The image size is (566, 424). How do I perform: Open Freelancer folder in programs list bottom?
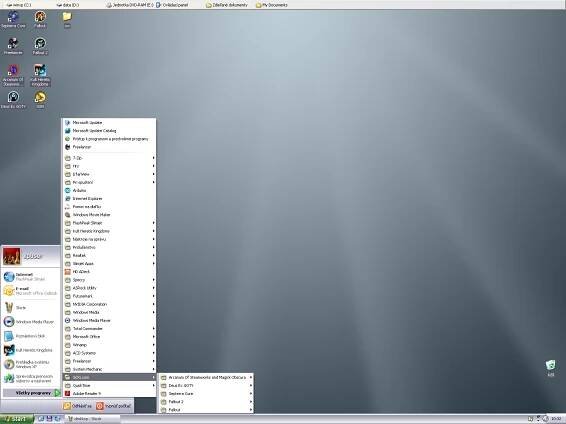(110, 361)
